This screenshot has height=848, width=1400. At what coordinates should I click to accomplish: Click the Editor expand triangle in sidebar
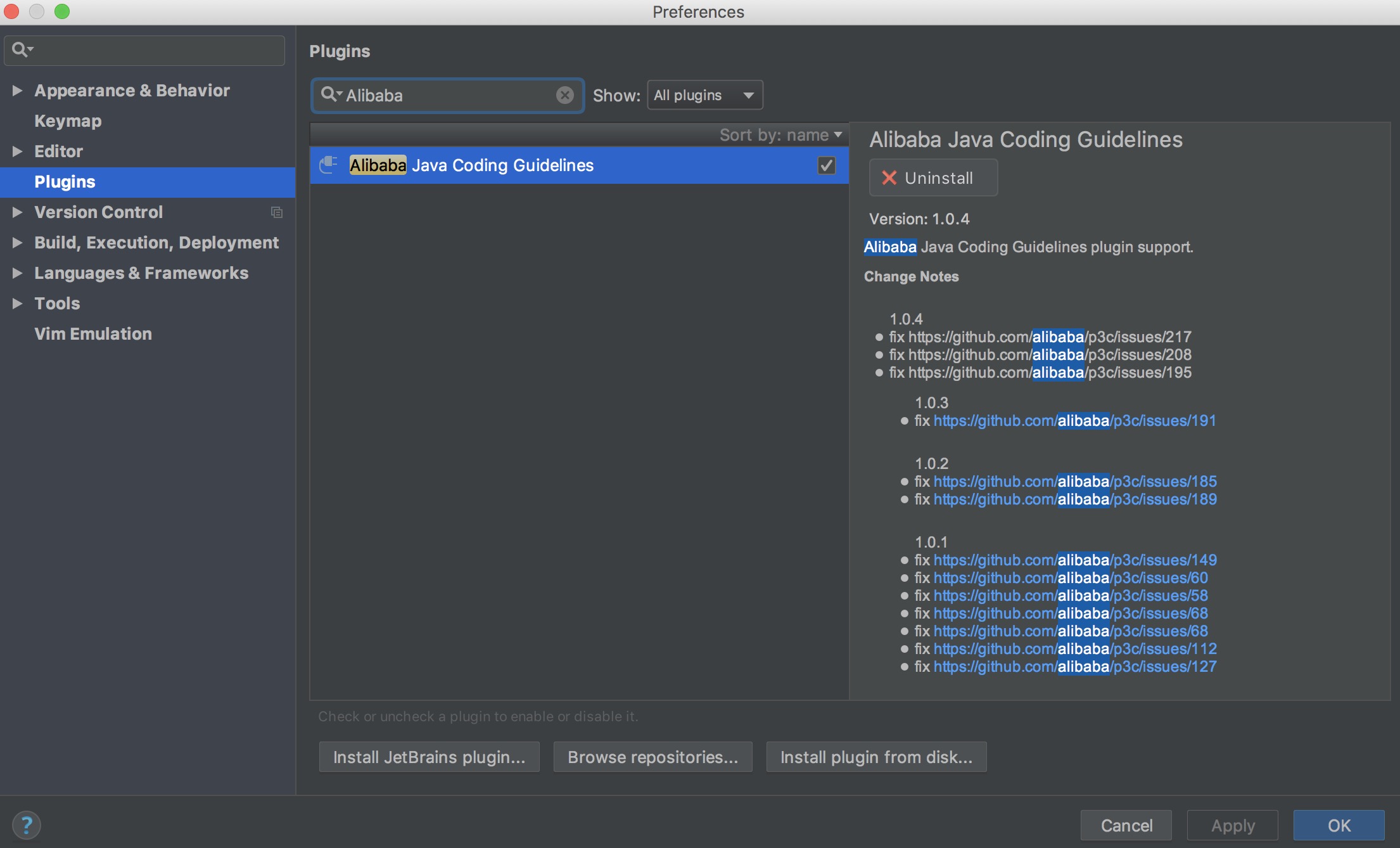18,150
